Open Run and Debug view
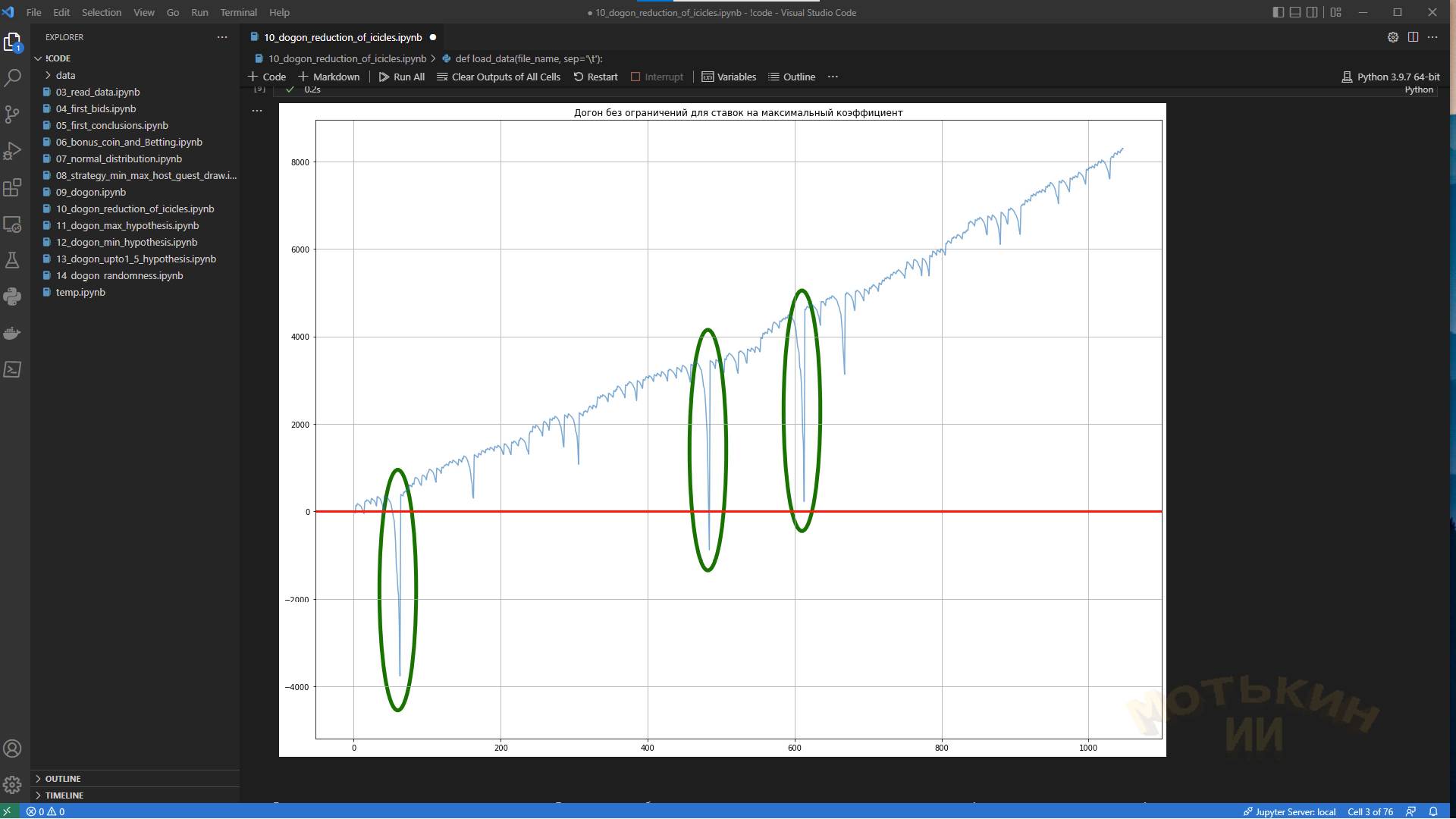Image resolution: width=1456 pixels, height=819 pixels. tap(13, 151)
